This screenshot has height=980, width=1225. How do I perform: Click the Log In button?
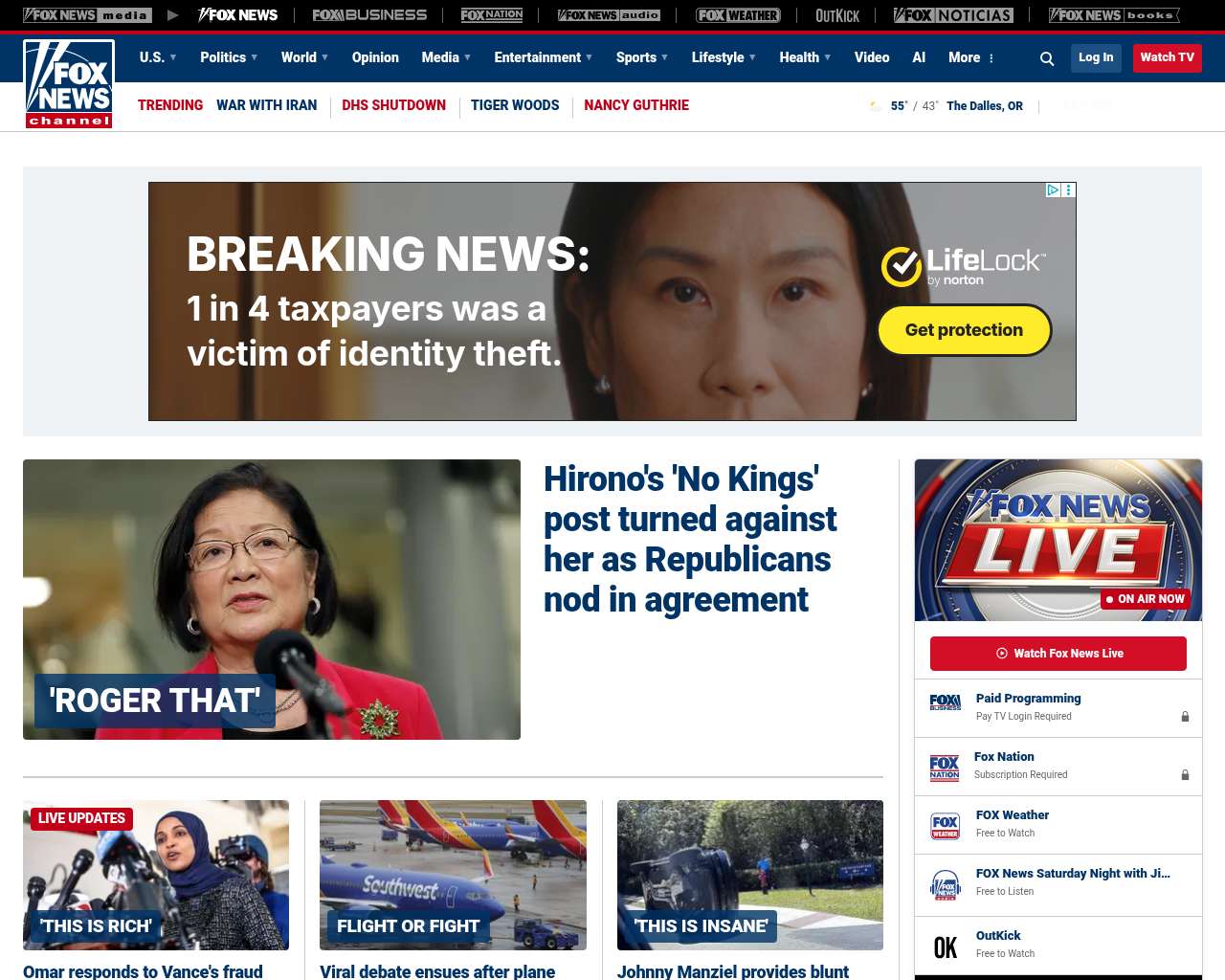pos(1096,57)
